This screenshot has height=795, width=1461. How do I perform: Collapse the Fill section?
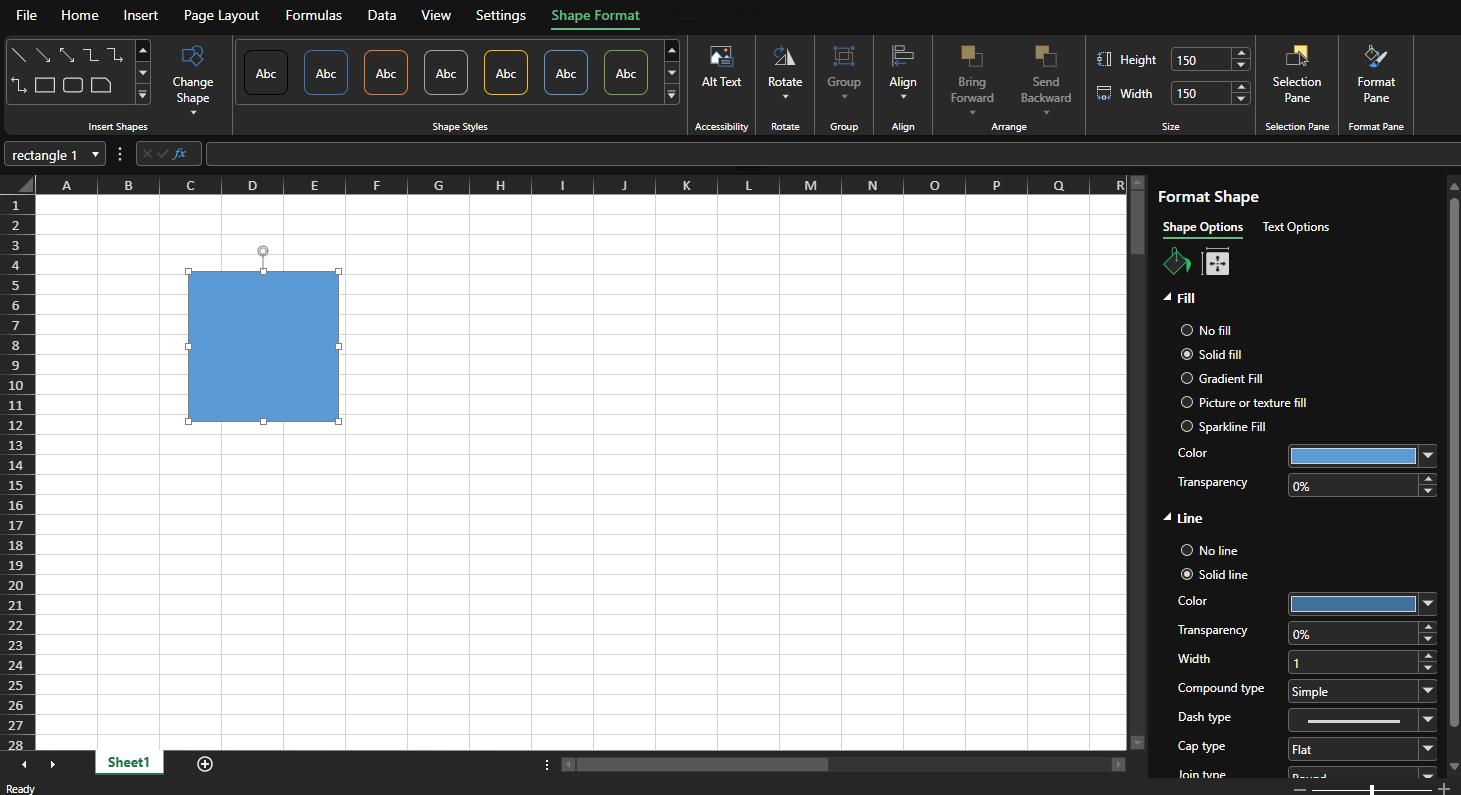(1167, 298)
